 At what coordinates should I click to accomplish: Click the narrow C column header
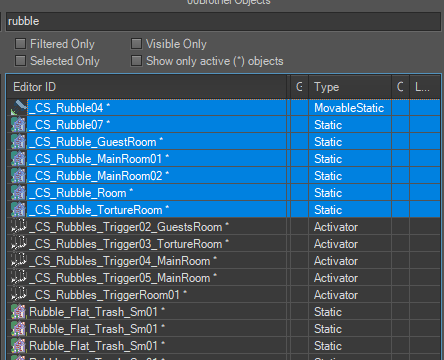[400, 87]
